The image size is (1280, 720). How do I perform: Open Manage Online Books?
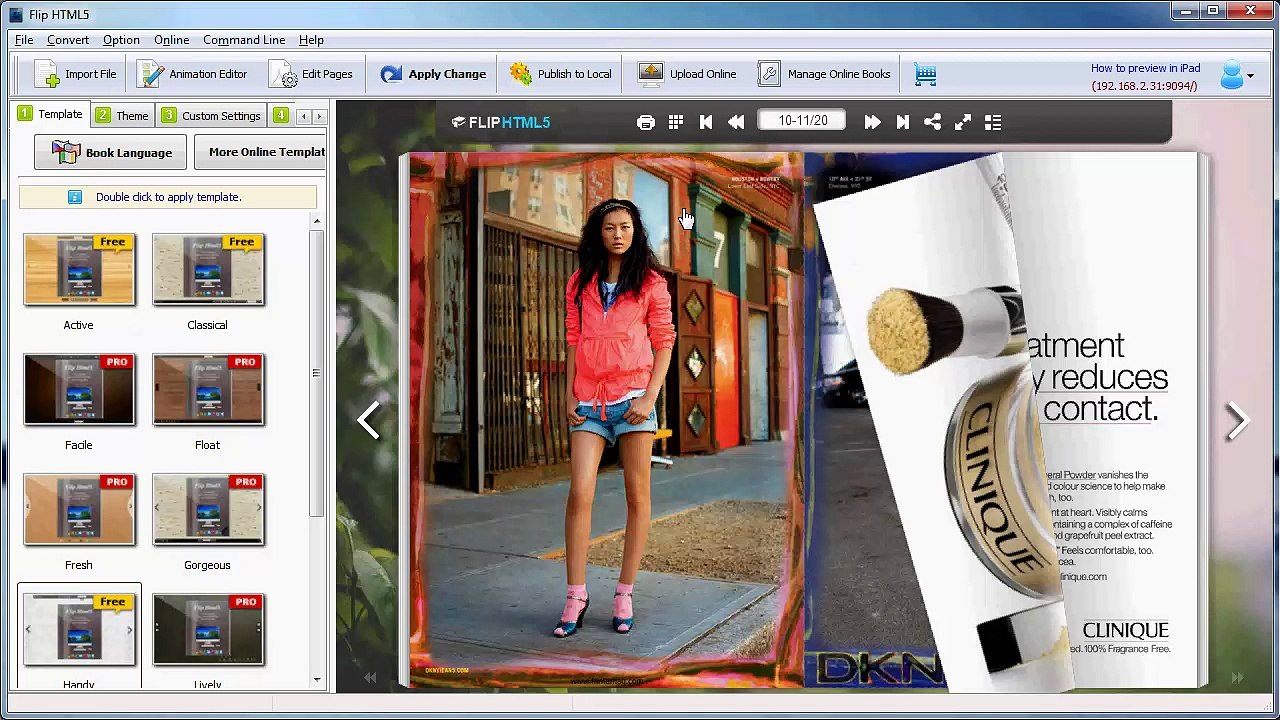825,74
